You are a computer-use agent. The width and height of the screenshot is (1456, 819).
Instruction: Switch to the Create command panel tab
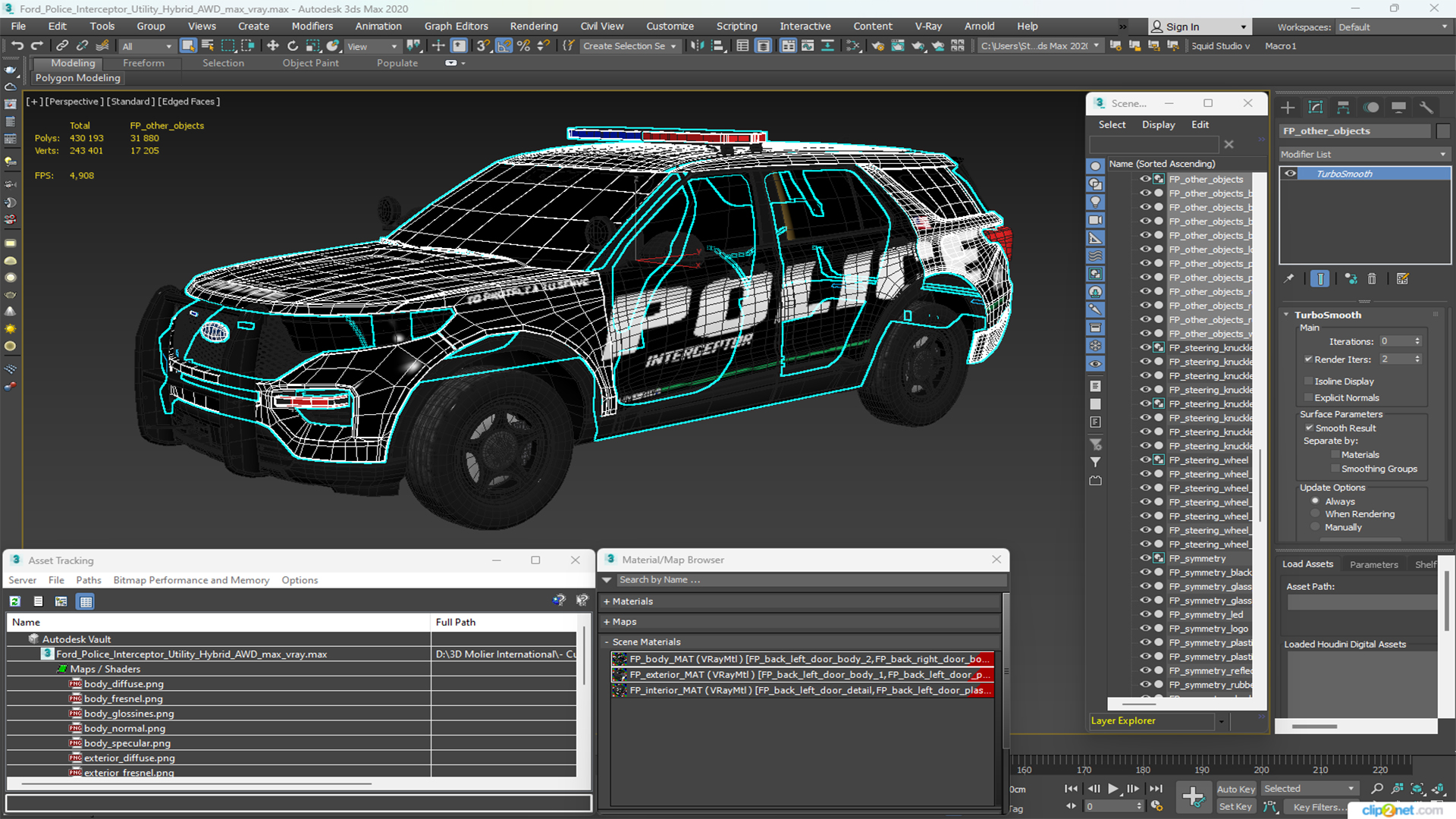click(x=1288, y=108)
